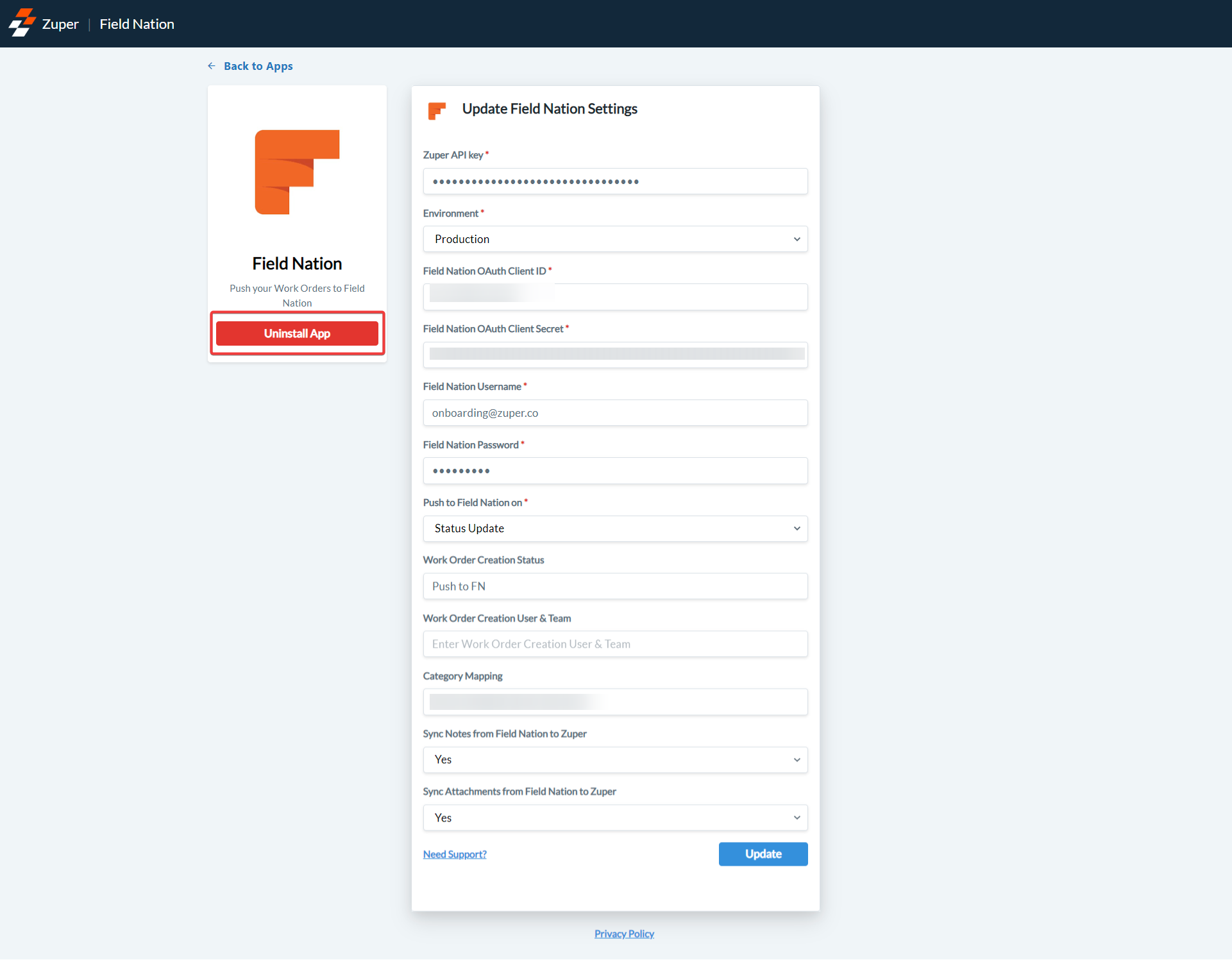Follow the Back to Apps link
This screenshot has height=960, width=1232.
258,66
